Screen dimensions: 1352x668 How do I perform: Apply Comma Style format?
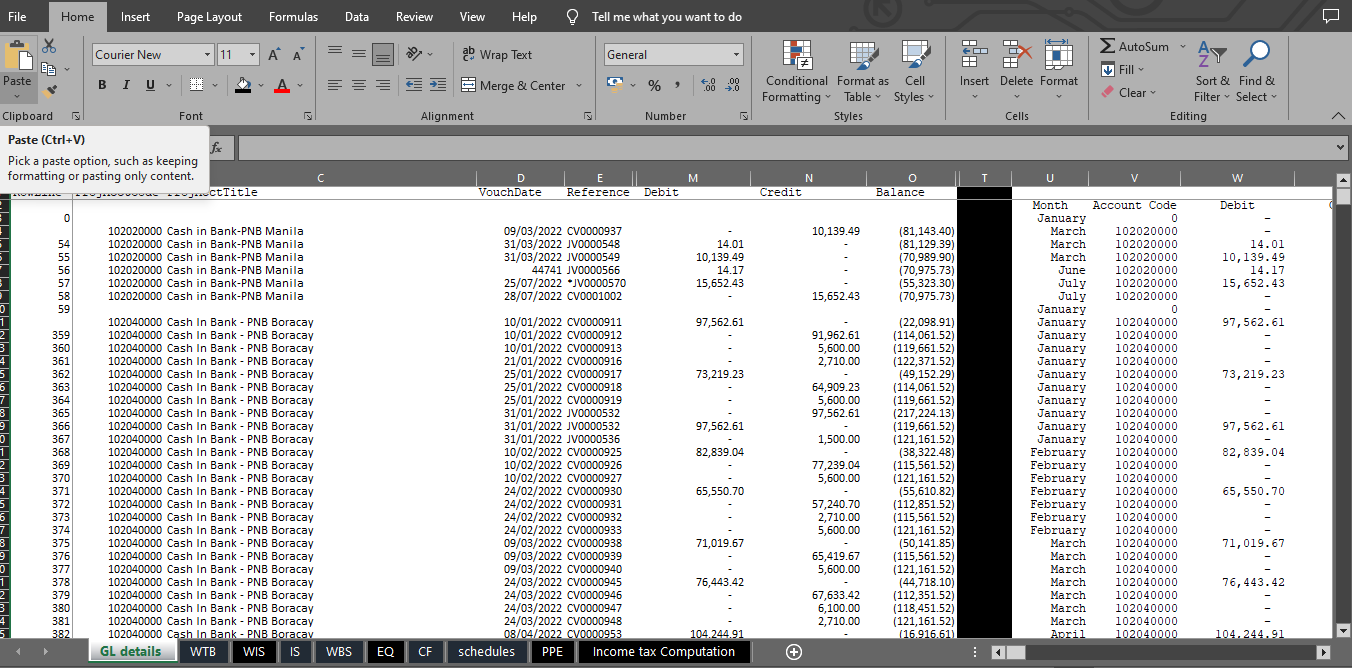677,86
